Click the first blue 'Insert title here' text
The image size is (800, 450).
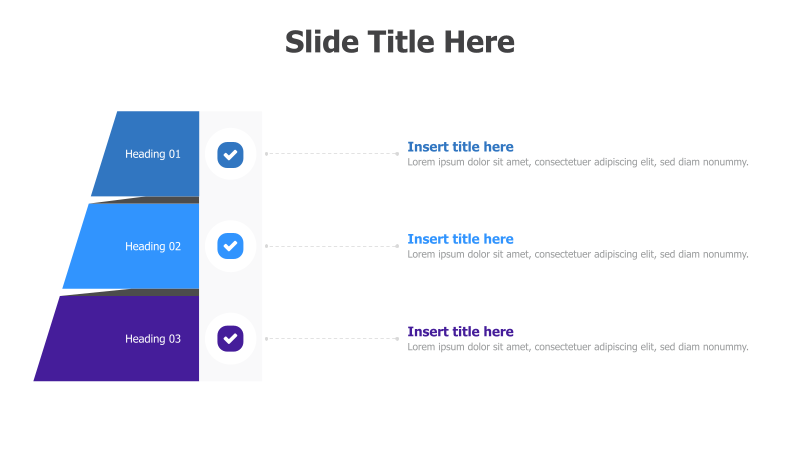pyautogui.click(x=460, y=147)
